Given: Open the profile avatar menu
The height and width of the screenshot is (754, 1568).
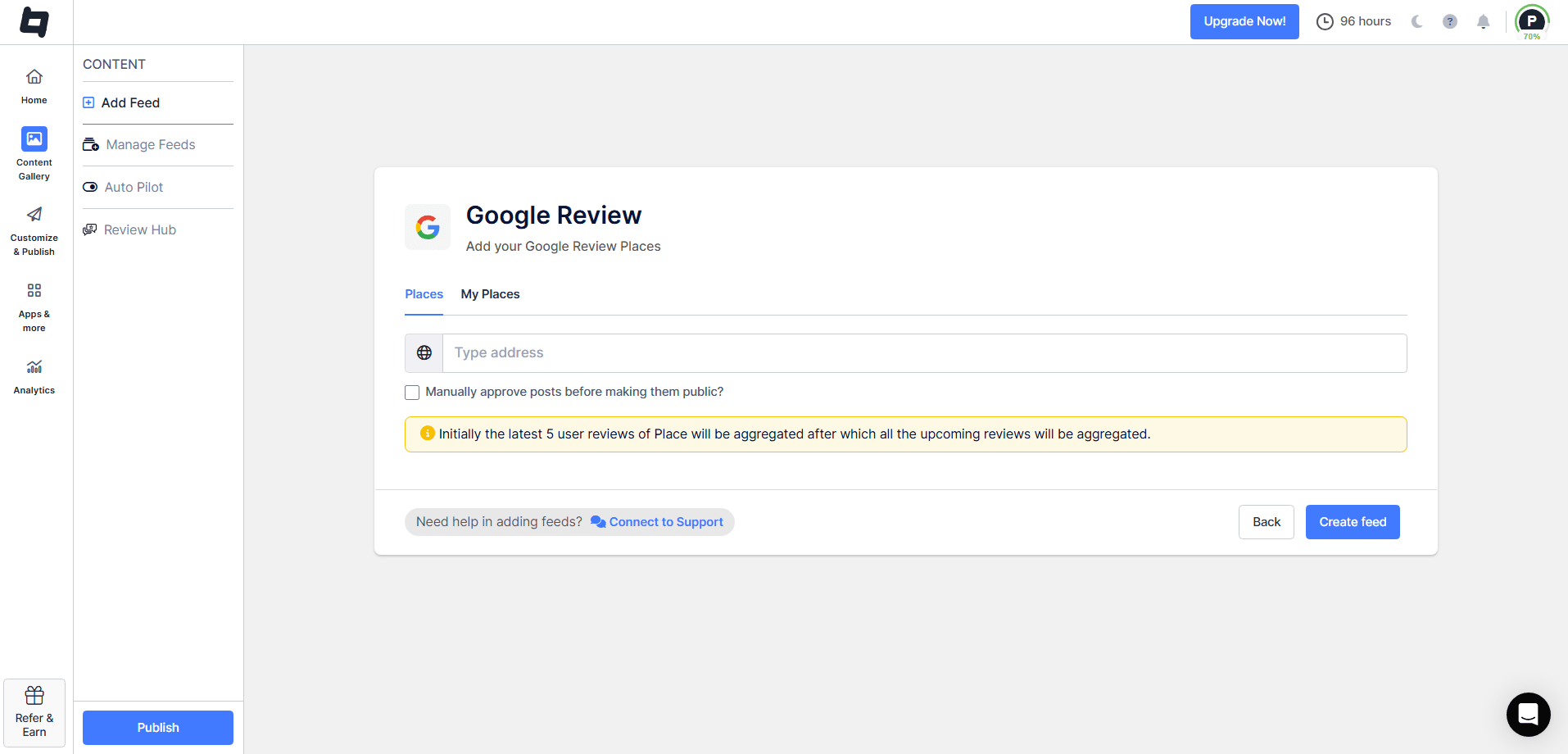Looking at the screenshot, I should click(x=1531, y=21).
